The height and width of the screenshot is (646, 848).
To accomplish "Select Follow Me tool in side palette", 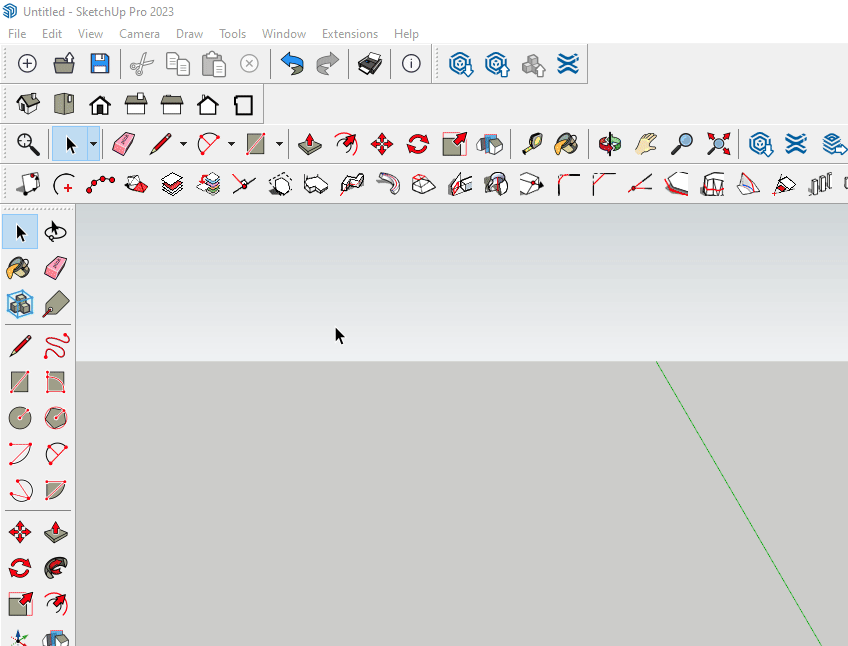I will pyautogui.click(x=56, y=568).
